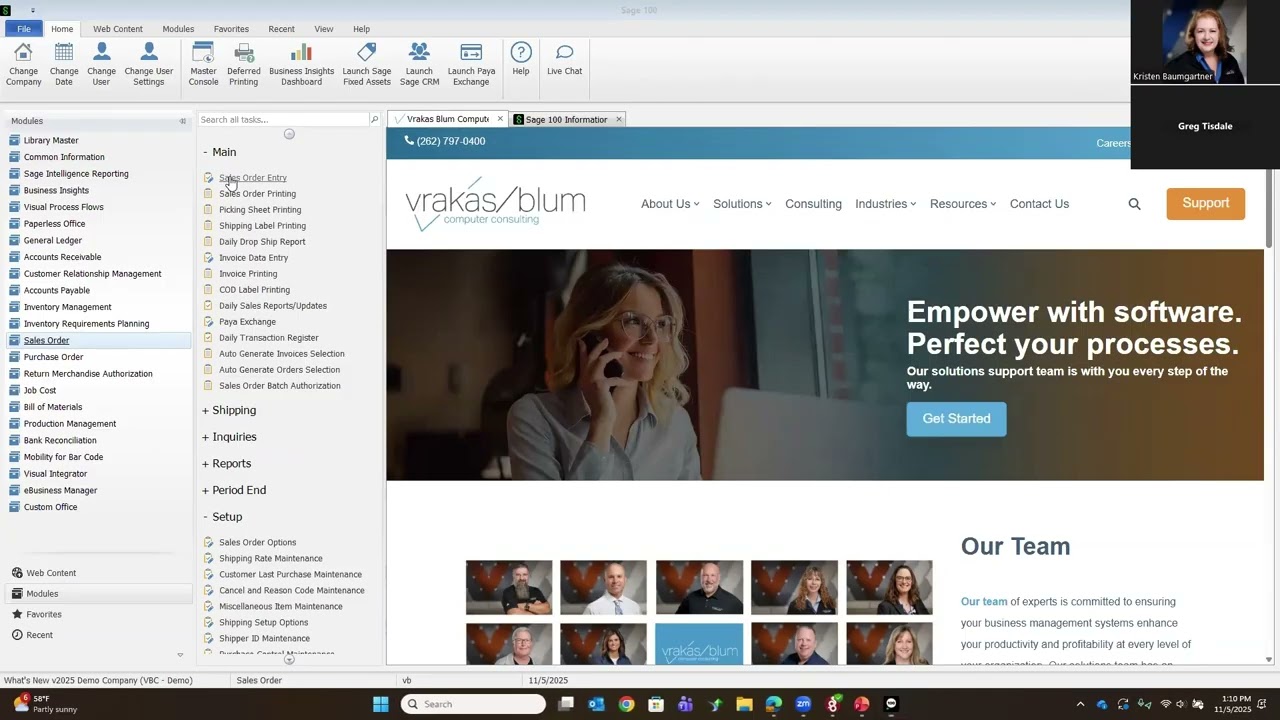Open the Resources dropdown menu
The width and height of the screenshot is (1280, 720).
tap(963, 204)
